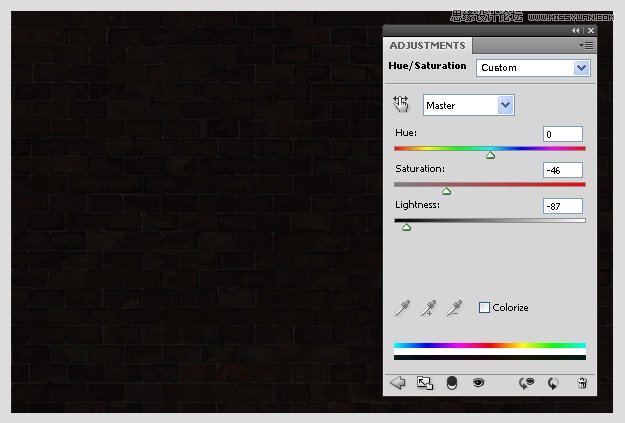The width and height of the screenshot is (625, 423).
Task: Click the Saturation label text
Action: (x=420, y=169)
